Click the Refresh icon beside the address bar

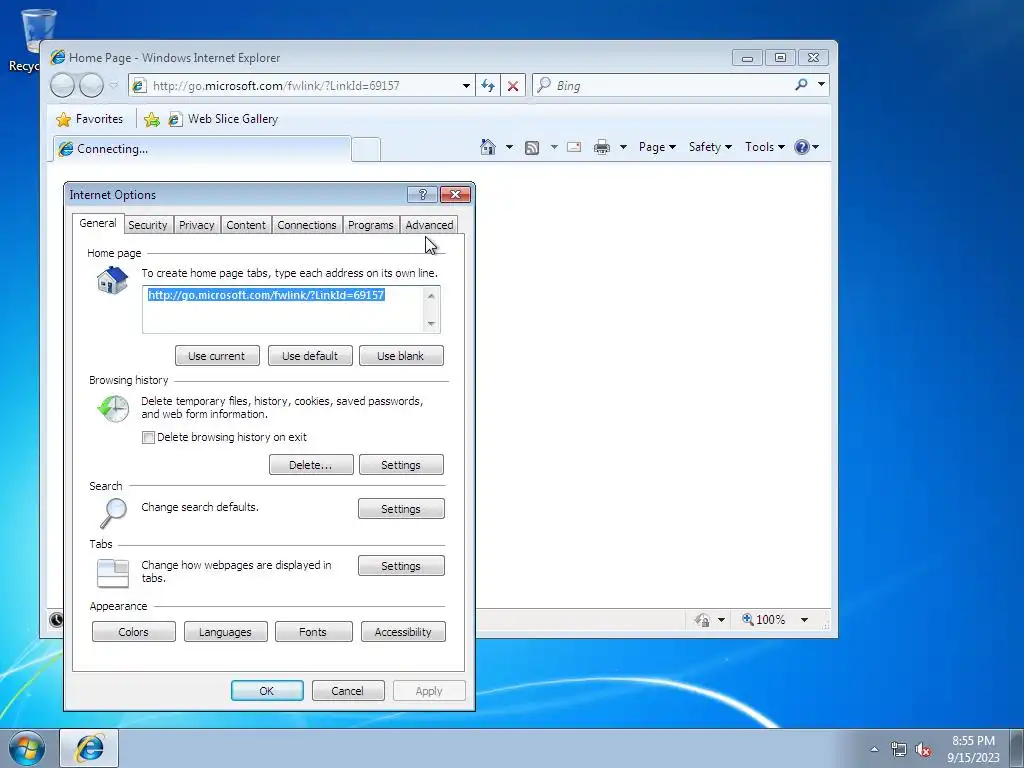[488, 86]
